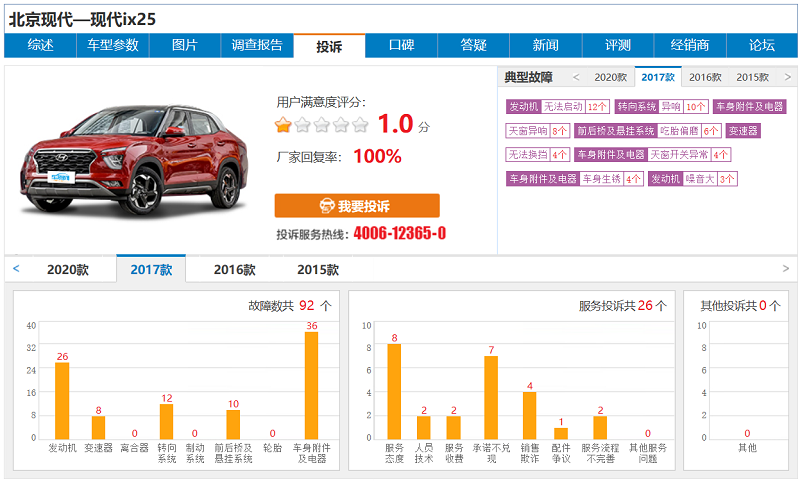Viewport: 800px width, 481px height.
Task: Switch to the 车型参数 tab
Action: point(113,45)
